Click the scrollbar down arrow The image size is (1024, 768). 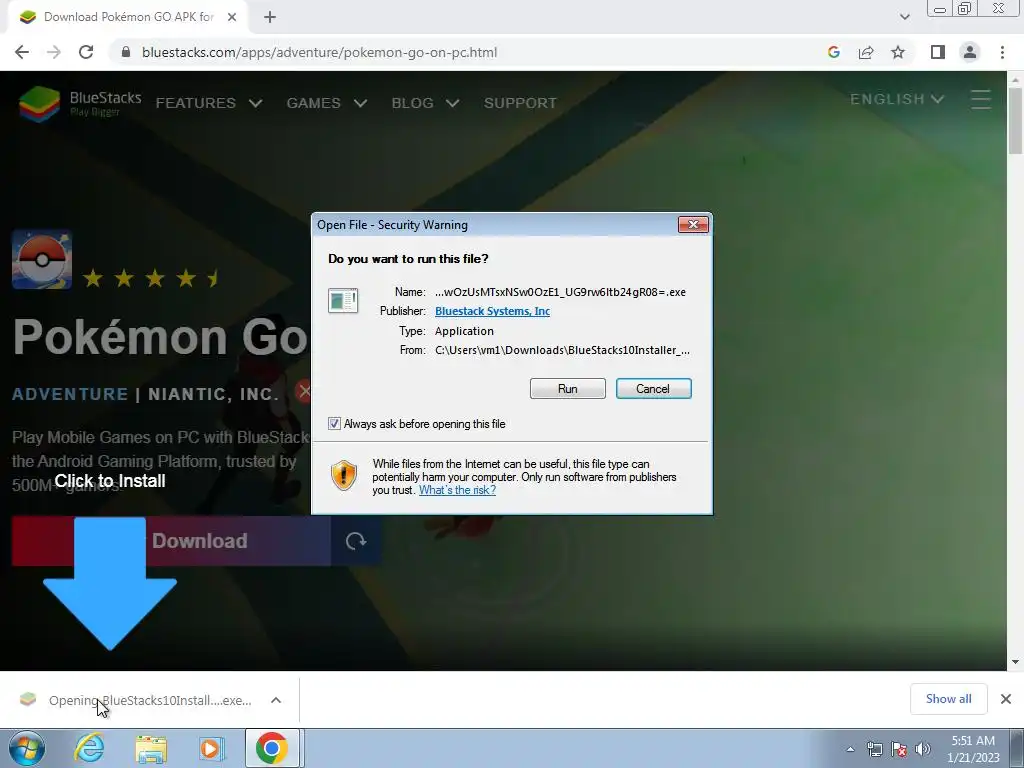(x=1015, y=662)
